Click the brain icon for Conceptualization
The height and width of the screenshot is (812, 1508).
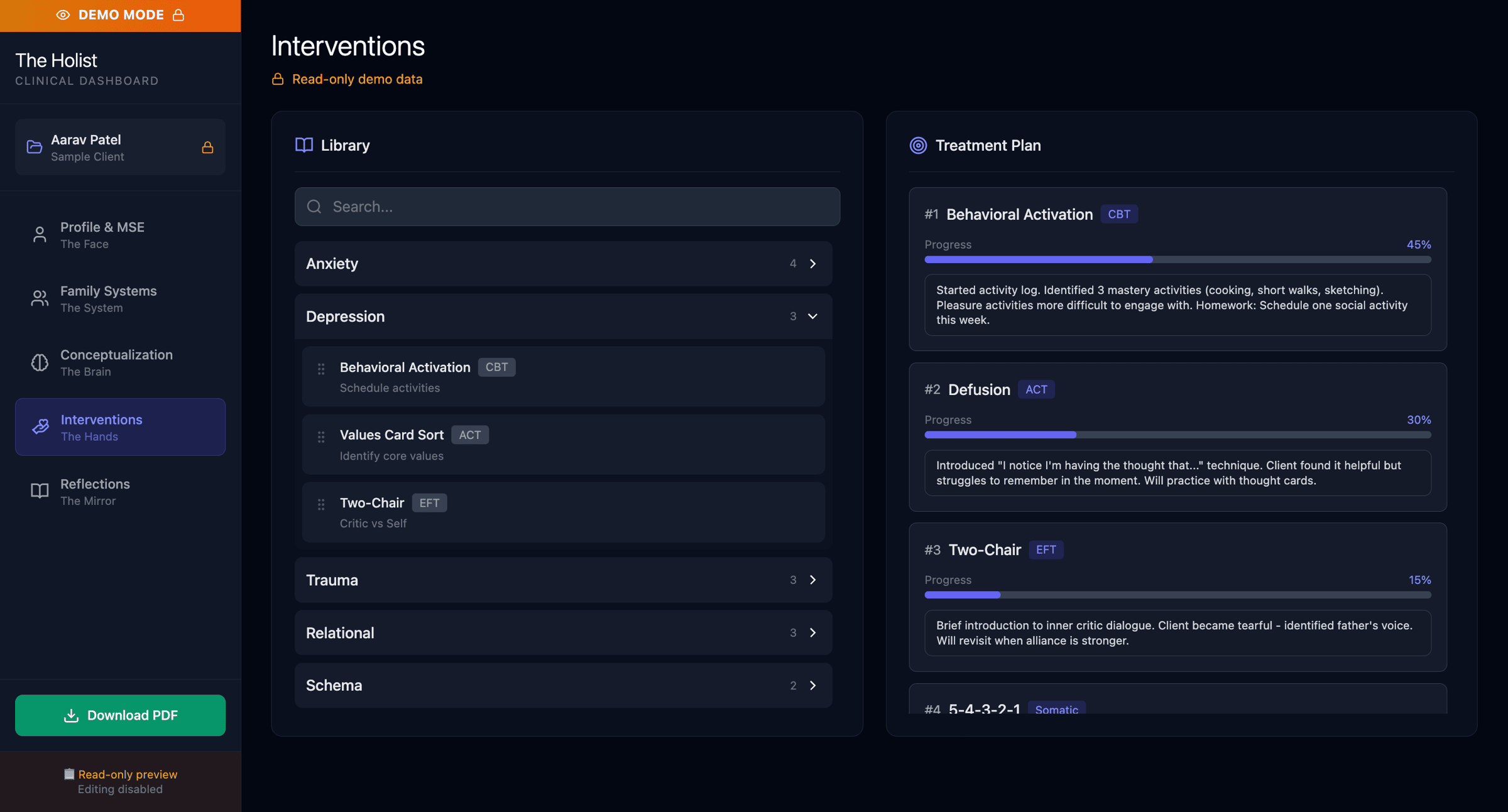click(40, 362)
